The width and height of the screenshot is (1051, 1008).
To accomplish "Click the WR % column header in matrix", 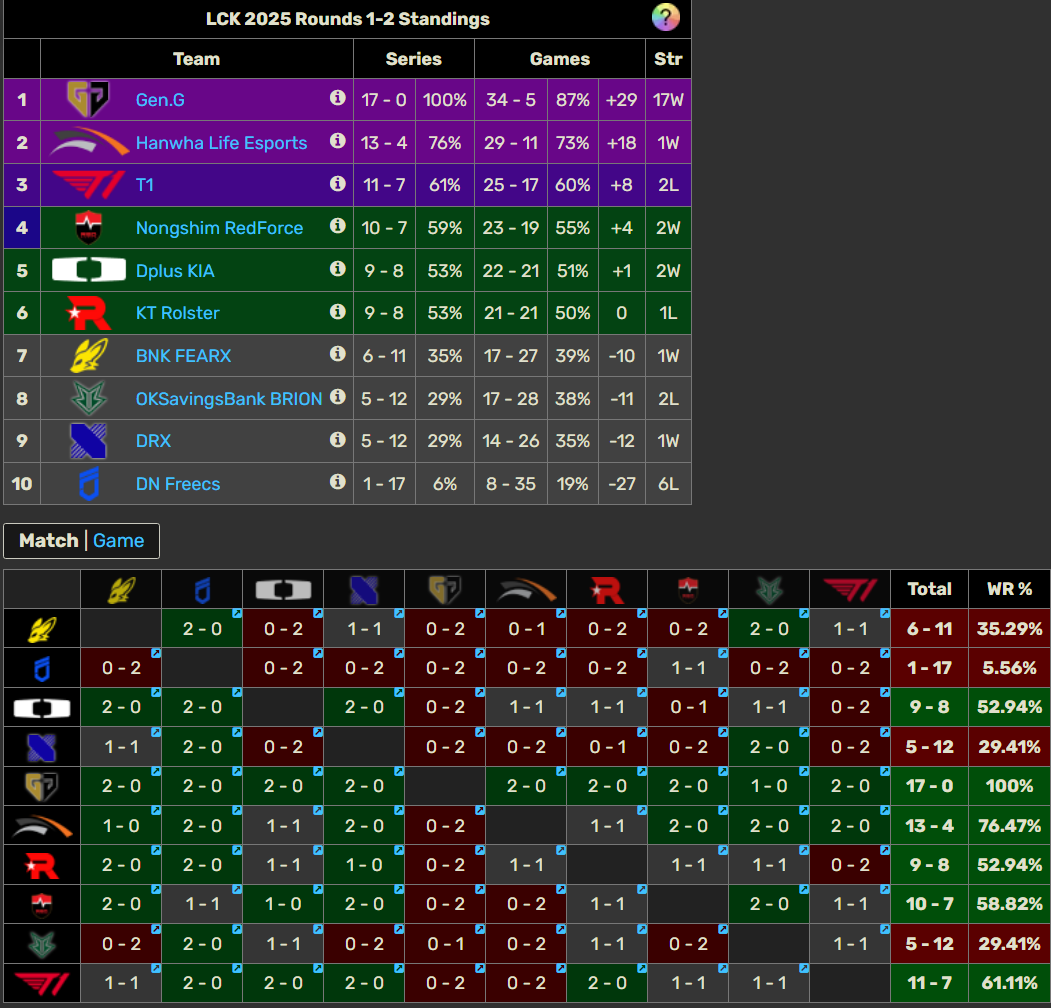I will [1009, 589].
